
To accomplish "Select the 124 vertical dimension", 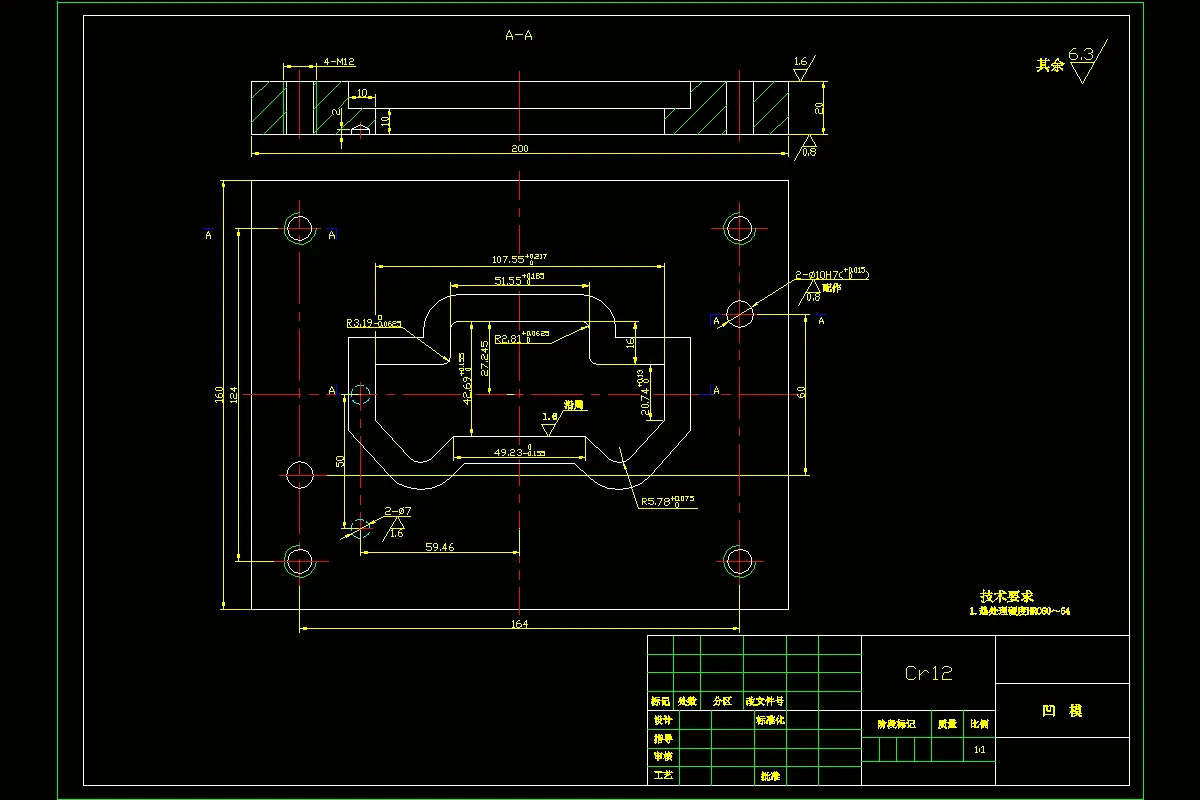I will pos(234,396).
